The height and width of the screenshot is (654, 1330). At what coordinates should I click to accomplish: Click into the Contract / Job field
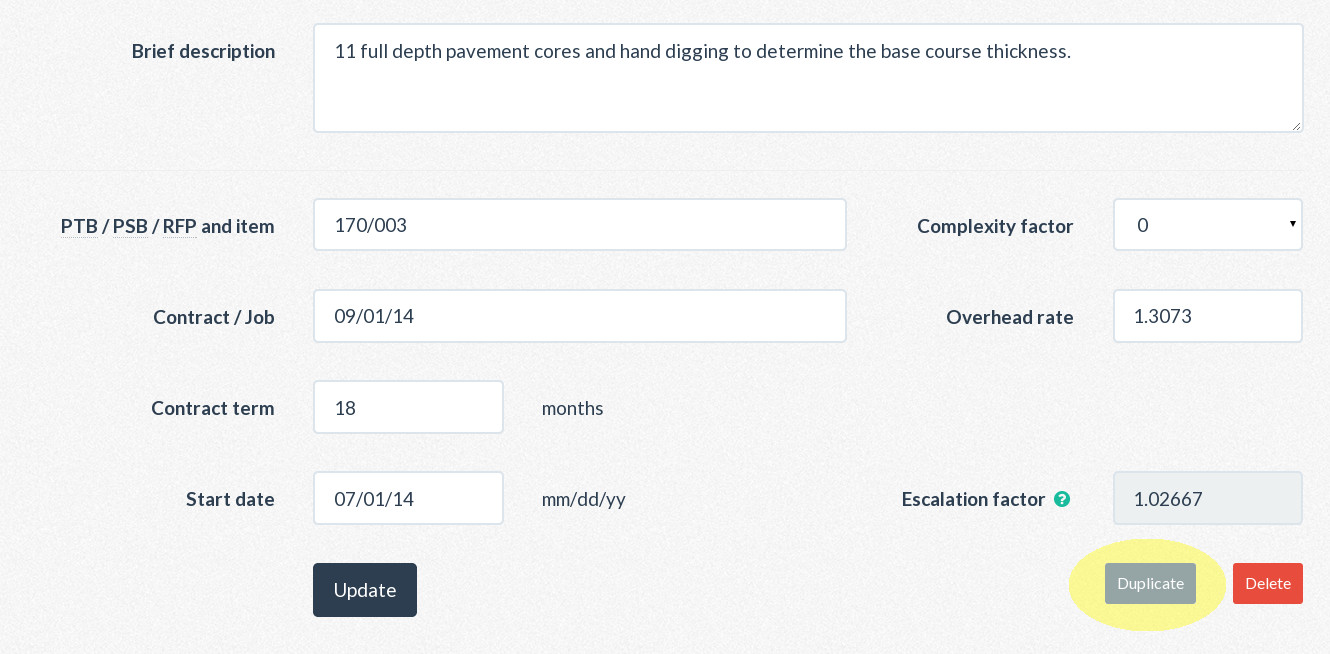(x=579, y=316)
